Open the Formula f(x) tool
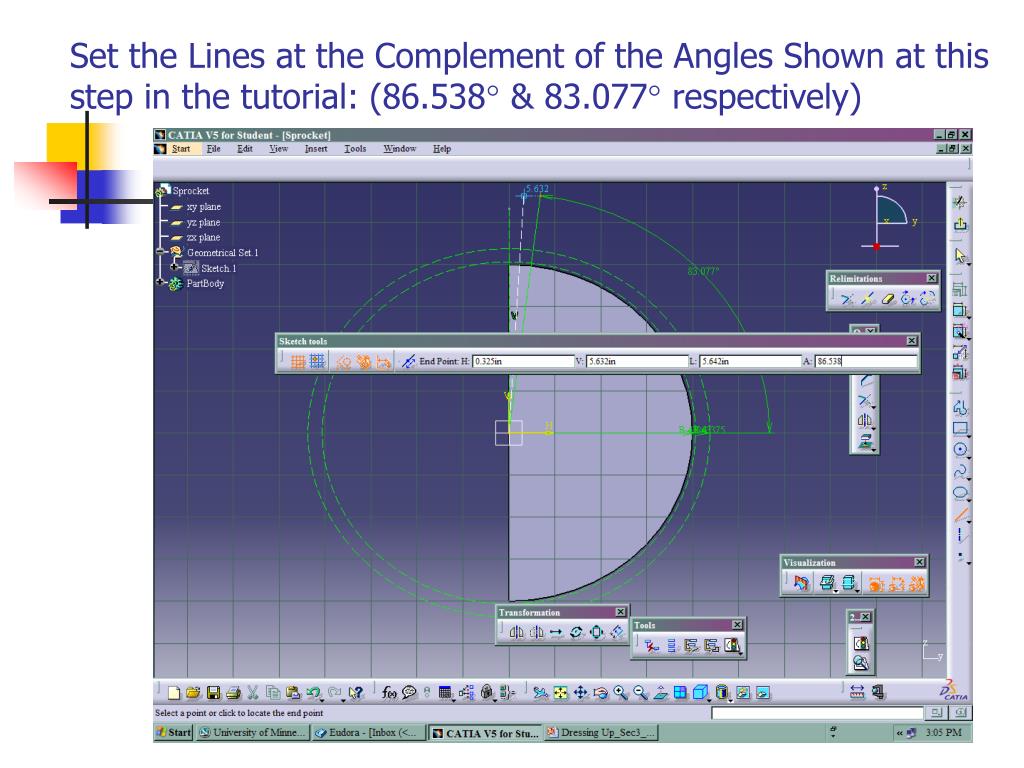 389,693
